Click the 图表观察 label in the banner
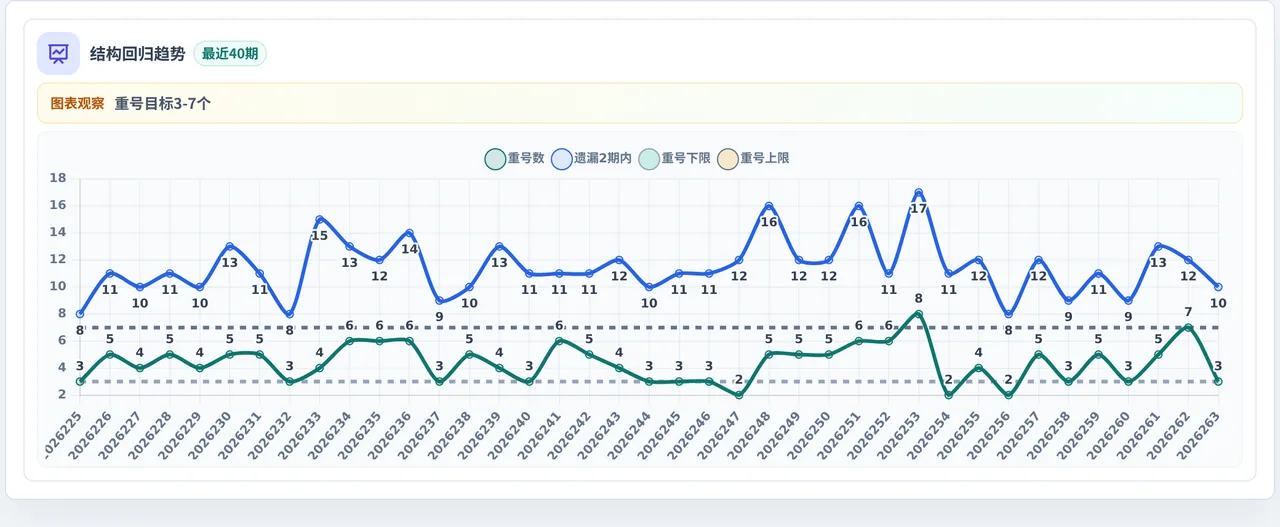This screenshot has height=527, width=1280. (x=77, y=103)
